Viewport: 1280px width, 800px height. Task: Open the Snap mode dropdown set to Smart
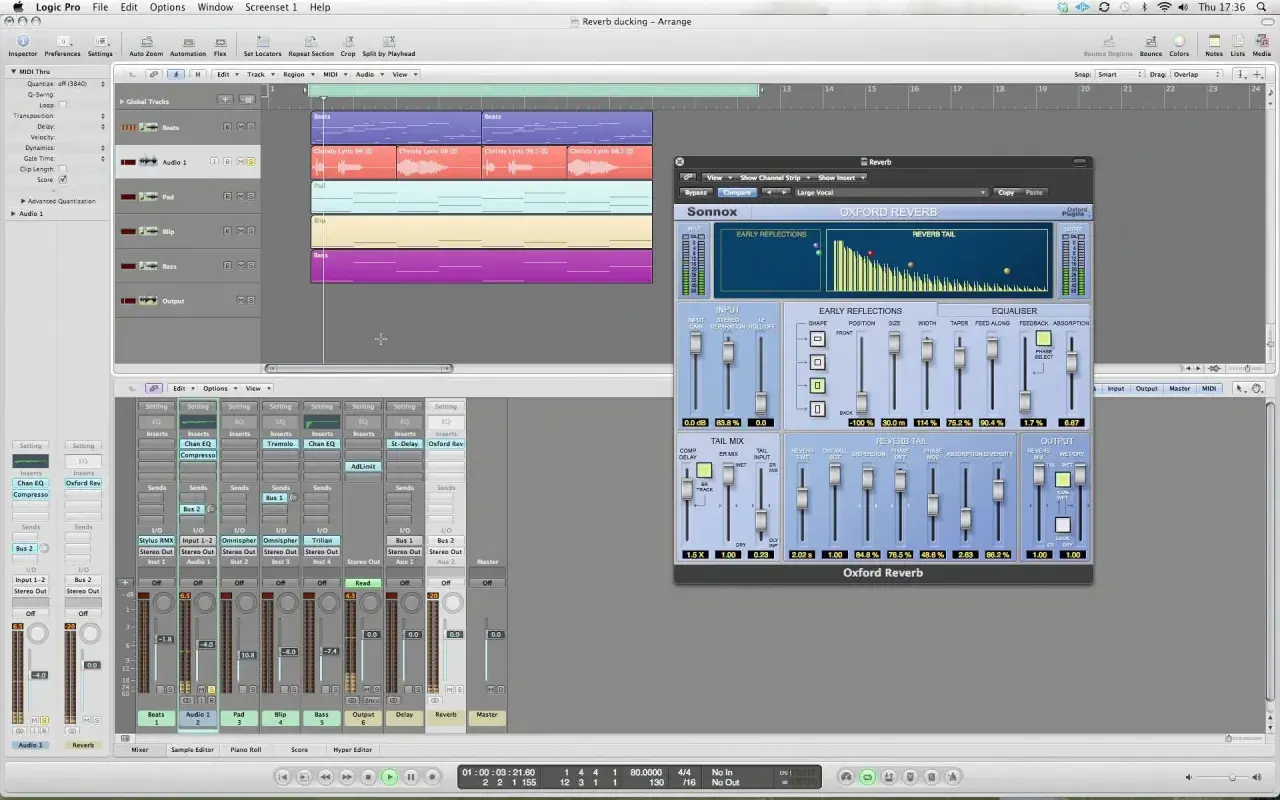pyautogui.click(x=1118, y=74)
